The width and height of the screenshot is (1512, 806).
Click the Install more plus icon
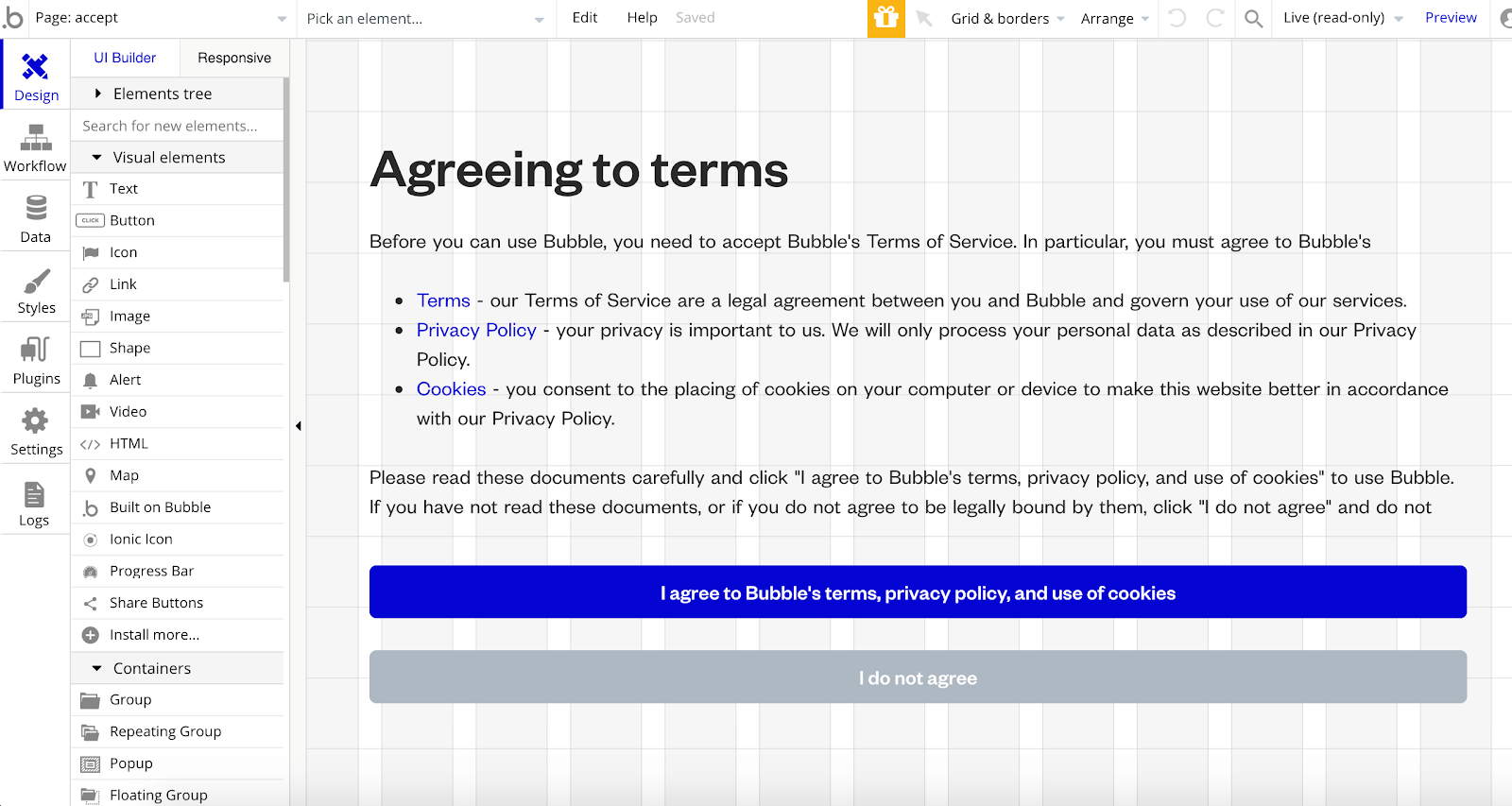tap(90, 635)
